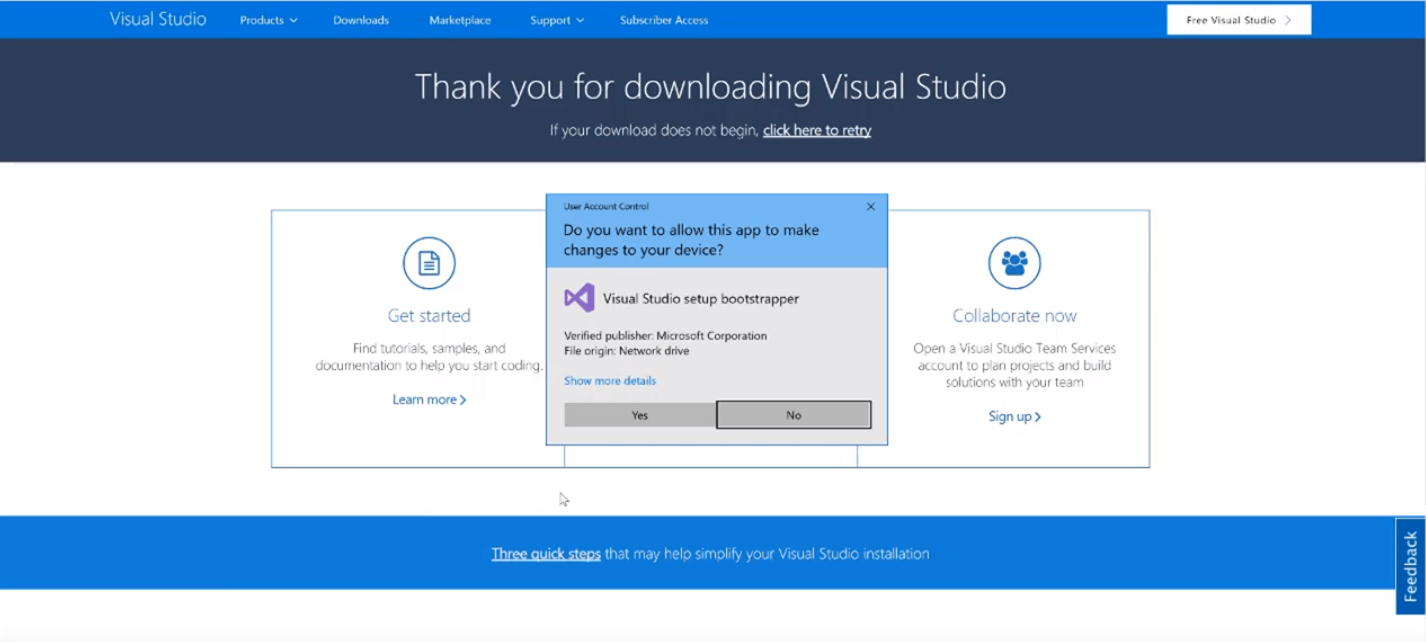Click the 'Visual Studio setup bootstrapper' app name
This screenshot has width=1426, height=642.
[701, 299]
